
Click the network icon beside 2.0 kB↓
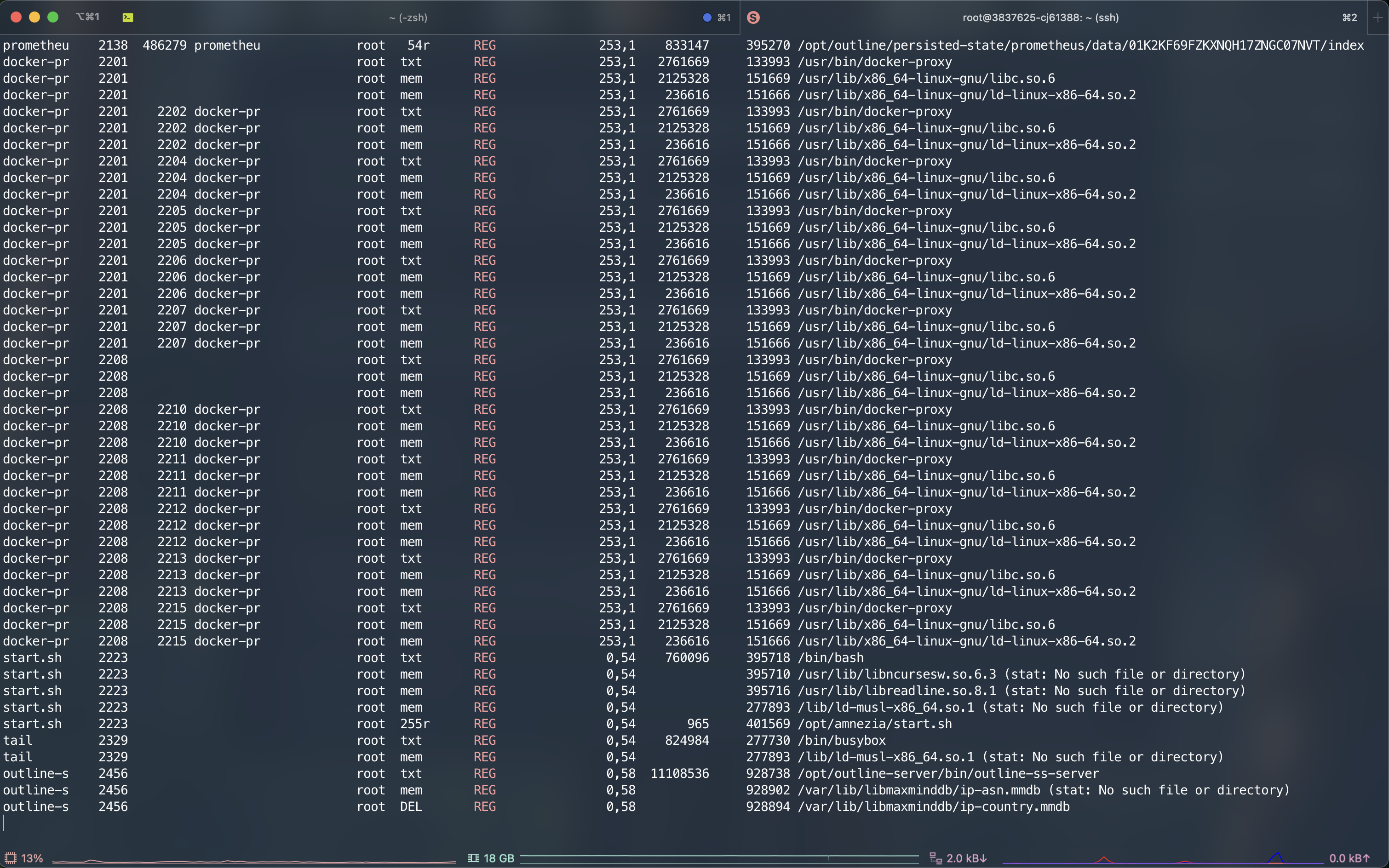tap(936, 858)
